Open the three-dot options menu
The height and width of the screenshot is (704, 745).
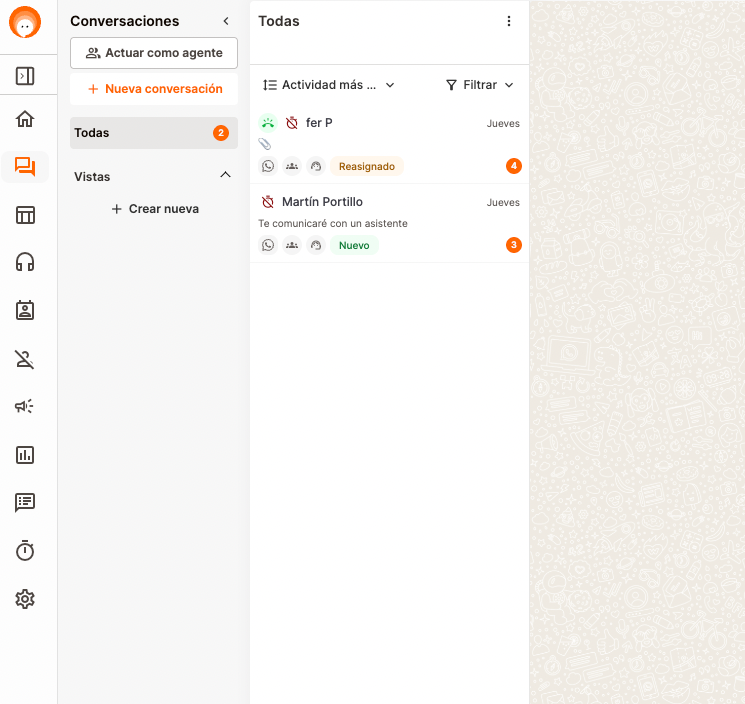(509, 21)
